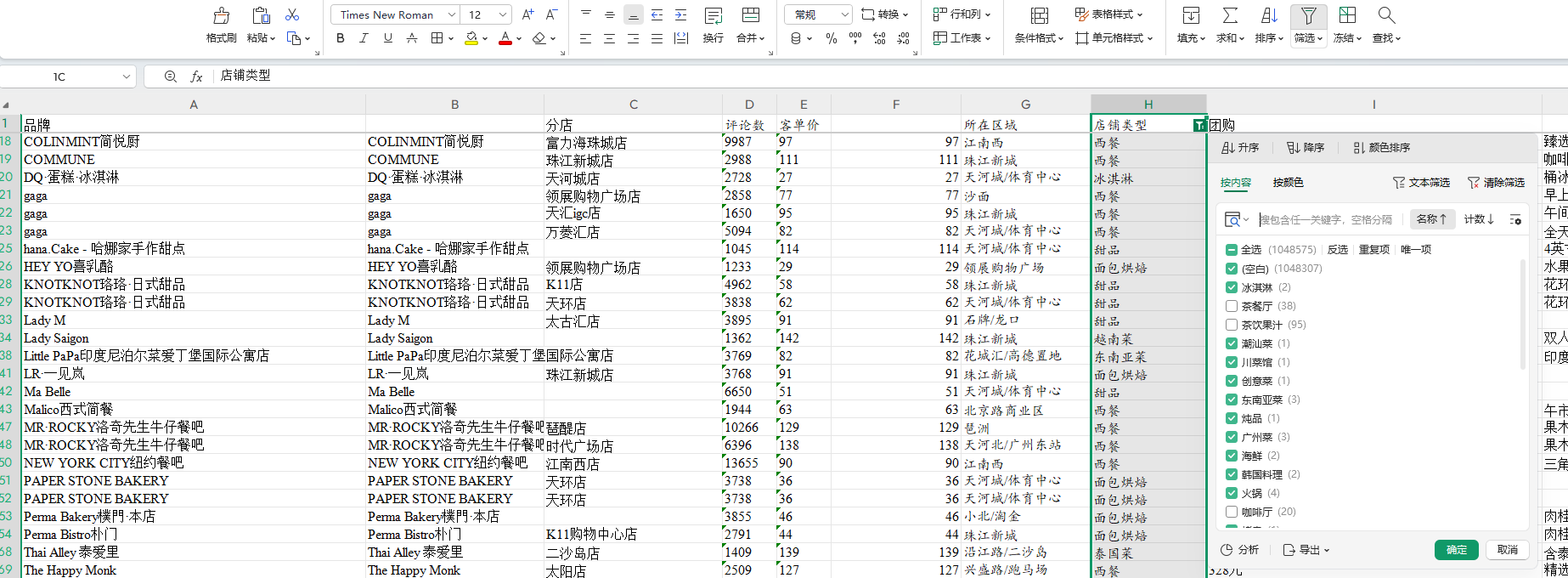The width and height of the screenshot is (1568, 578).
Task: Uncheck the 冰淇淋 checkbox
Action: (1231, 287)
